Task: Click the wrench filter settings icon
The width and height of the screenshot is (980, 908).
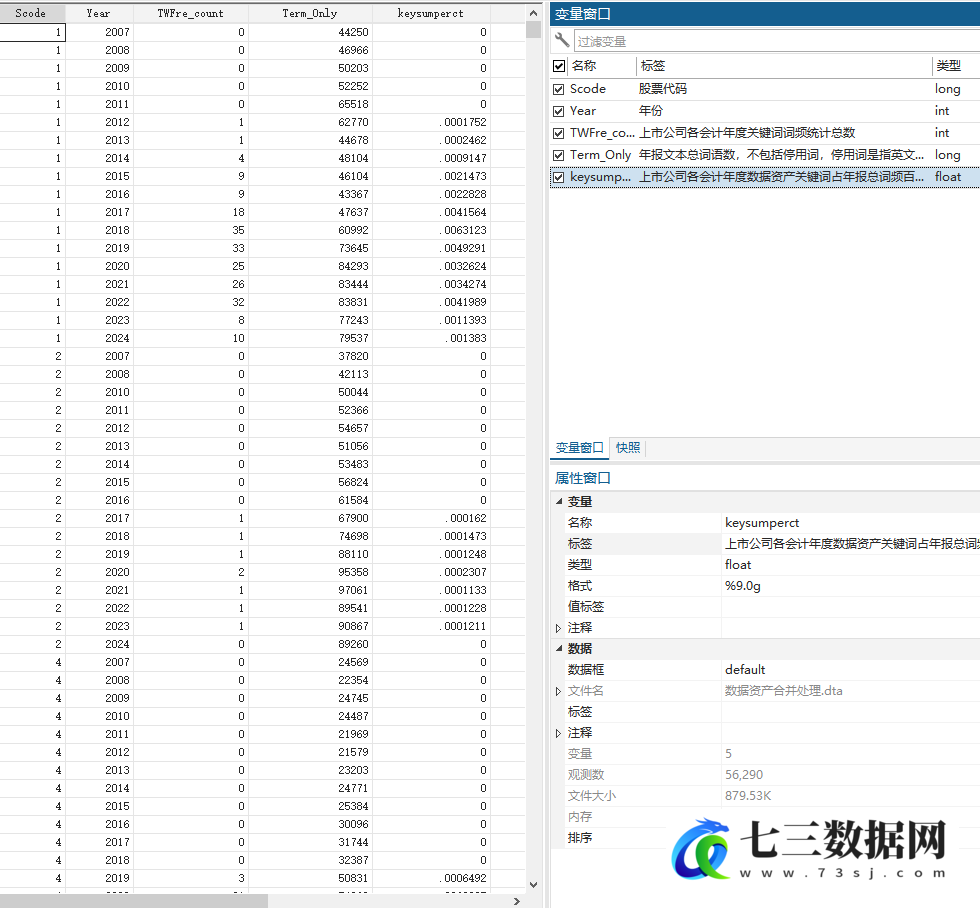Action: (562, 41)
